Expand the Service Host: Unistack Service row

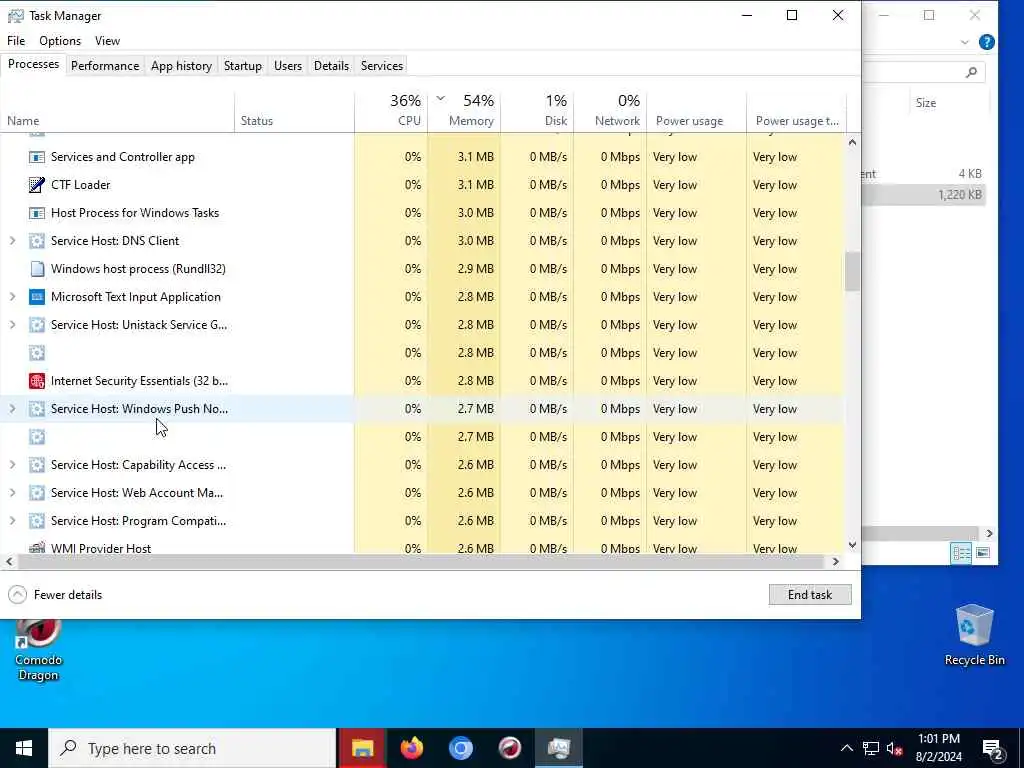pyautogui.click(x=12, y=325)
